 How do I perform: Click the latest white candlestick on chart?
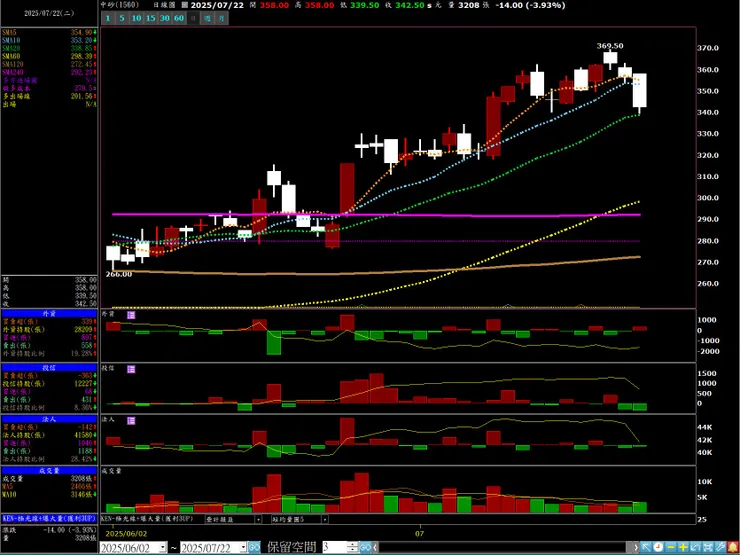[x=639, y=90]
